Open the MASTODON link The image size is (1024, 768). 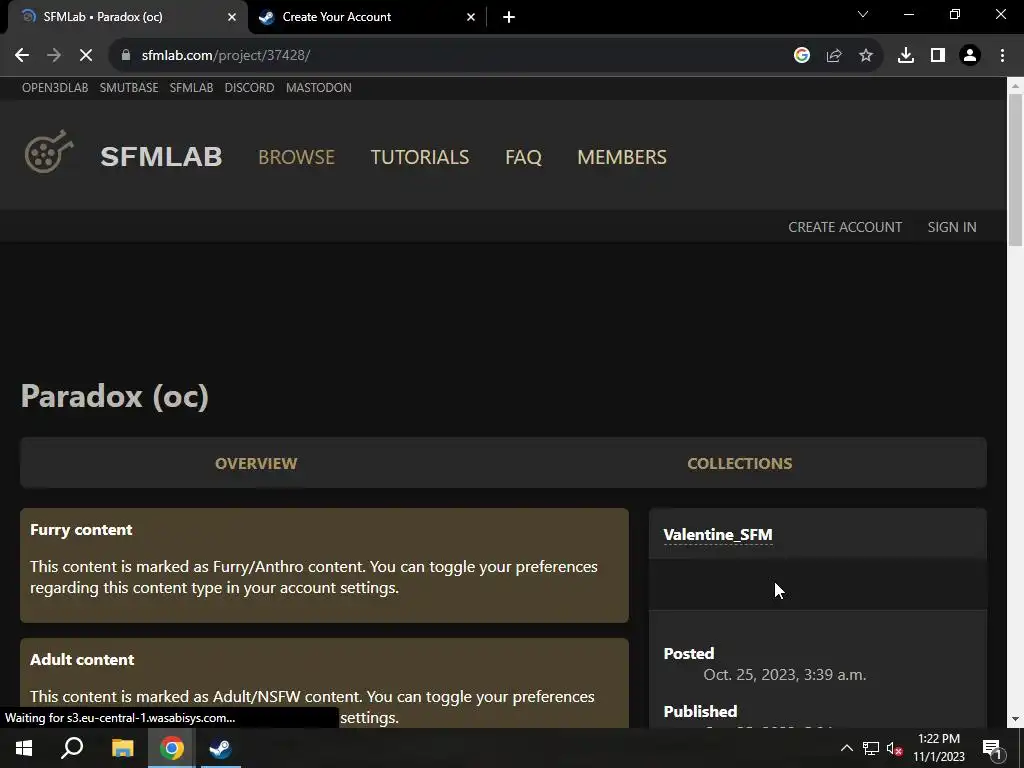(319, 88)
